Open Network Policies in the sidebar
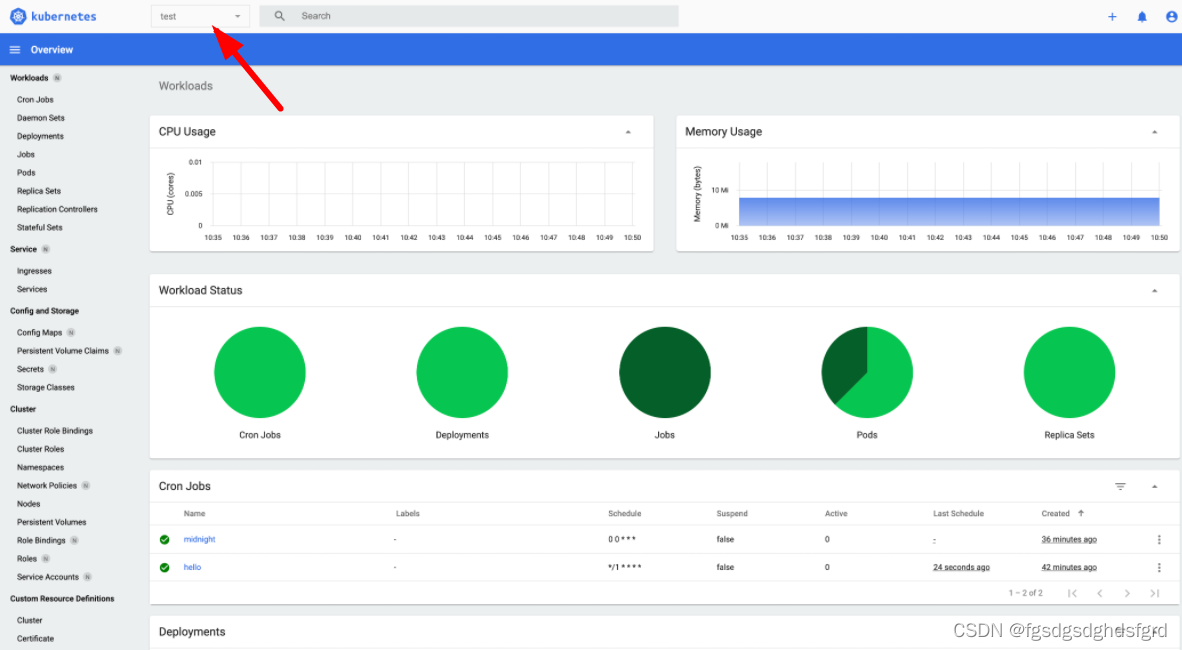 coord(47,486)
